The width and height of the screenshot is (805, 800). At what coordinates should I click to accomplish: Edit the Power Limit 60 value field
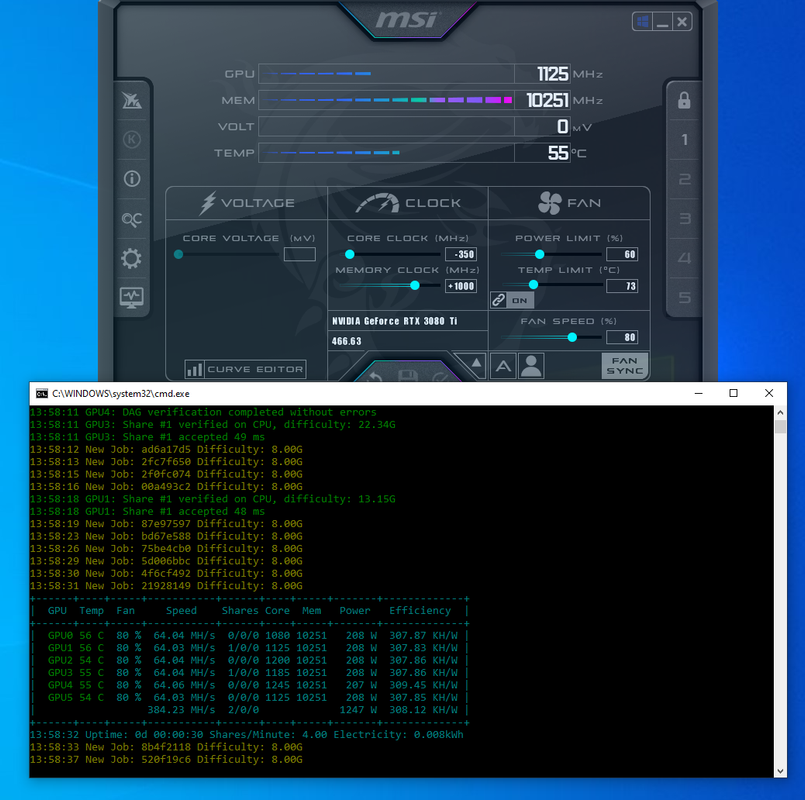(622, 254)
